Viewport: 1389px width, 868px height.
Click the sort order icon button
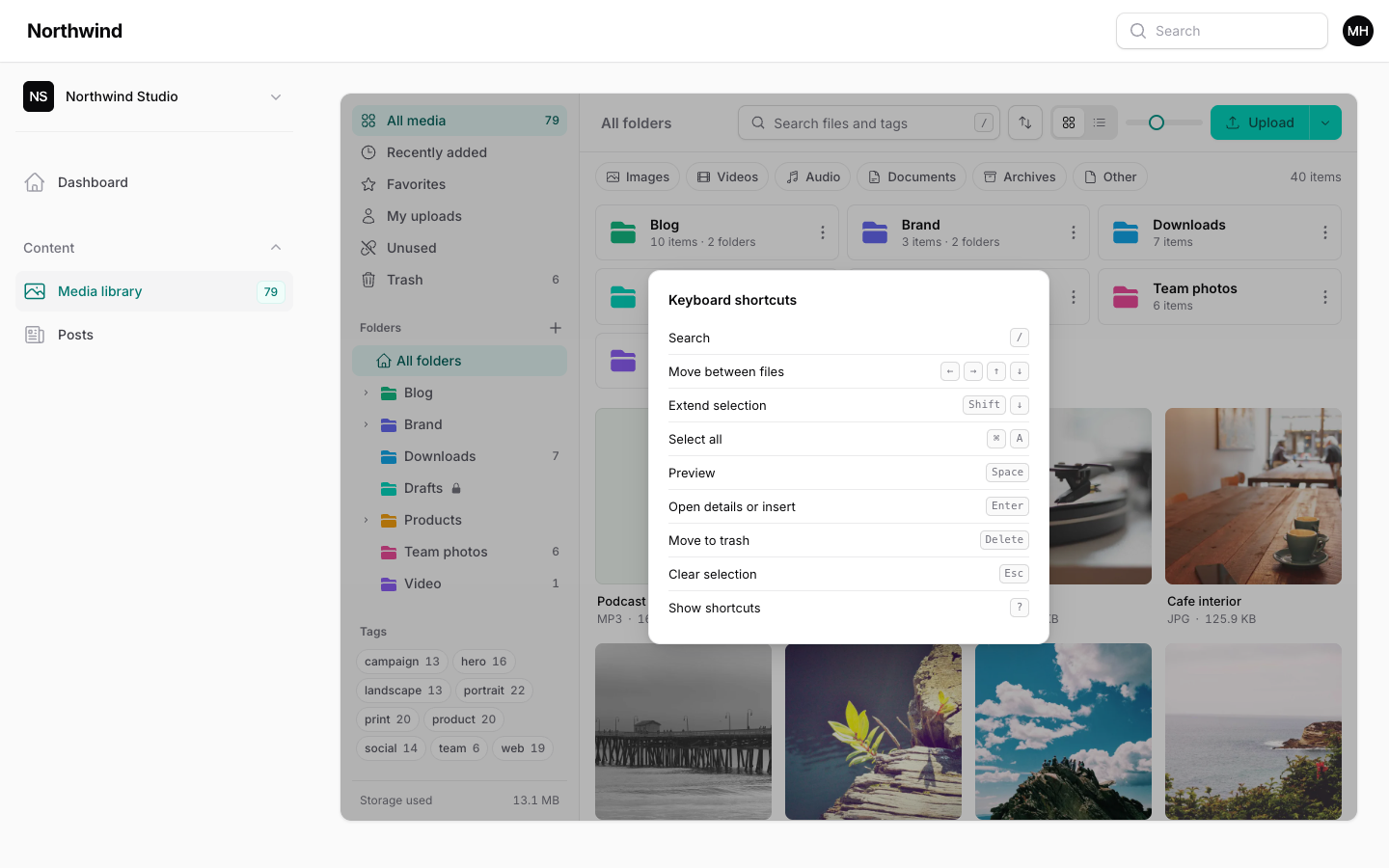(x=1025, y=122)
